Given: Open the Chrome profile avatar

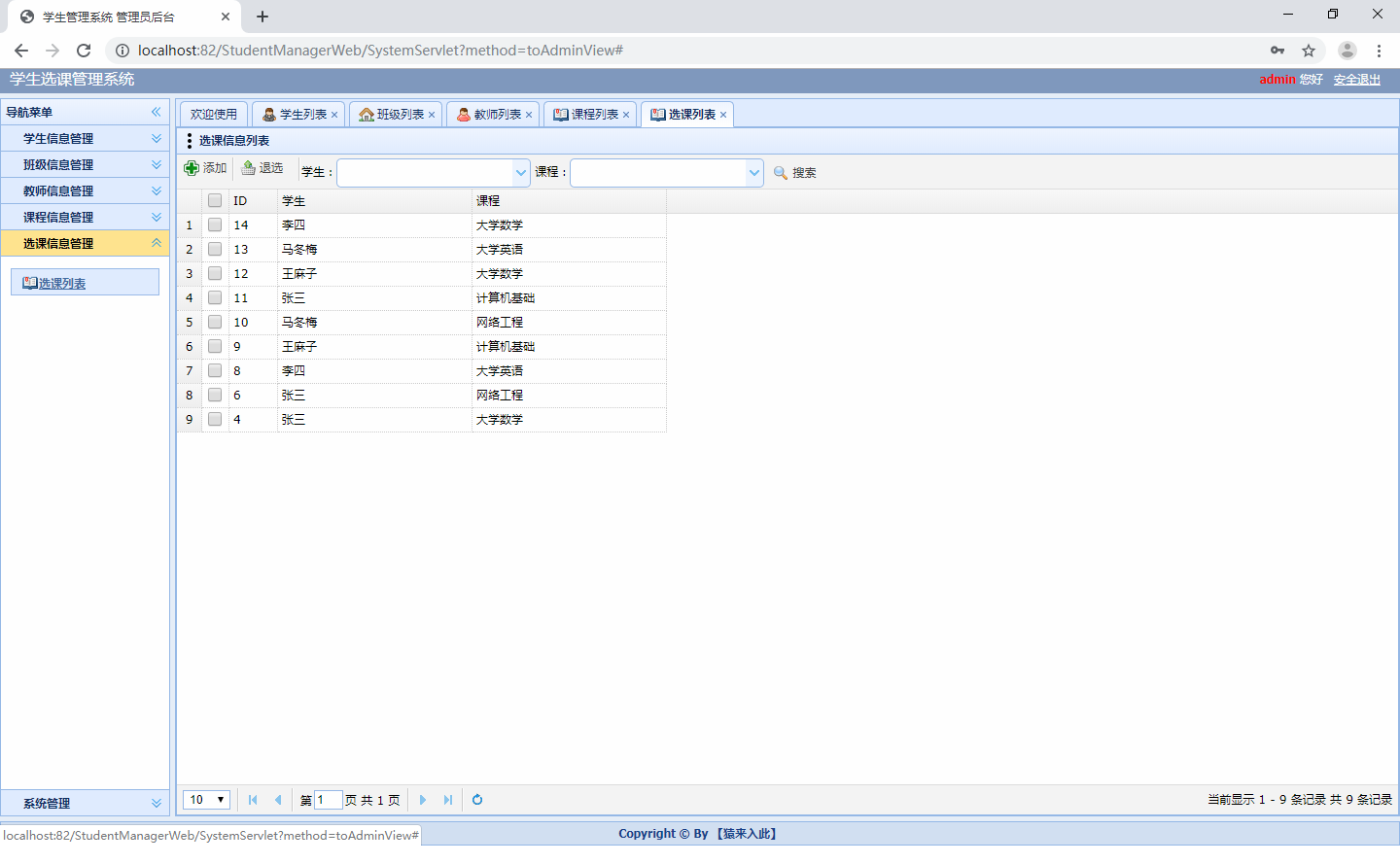Looking at the screenshot, I should 1347,51.
